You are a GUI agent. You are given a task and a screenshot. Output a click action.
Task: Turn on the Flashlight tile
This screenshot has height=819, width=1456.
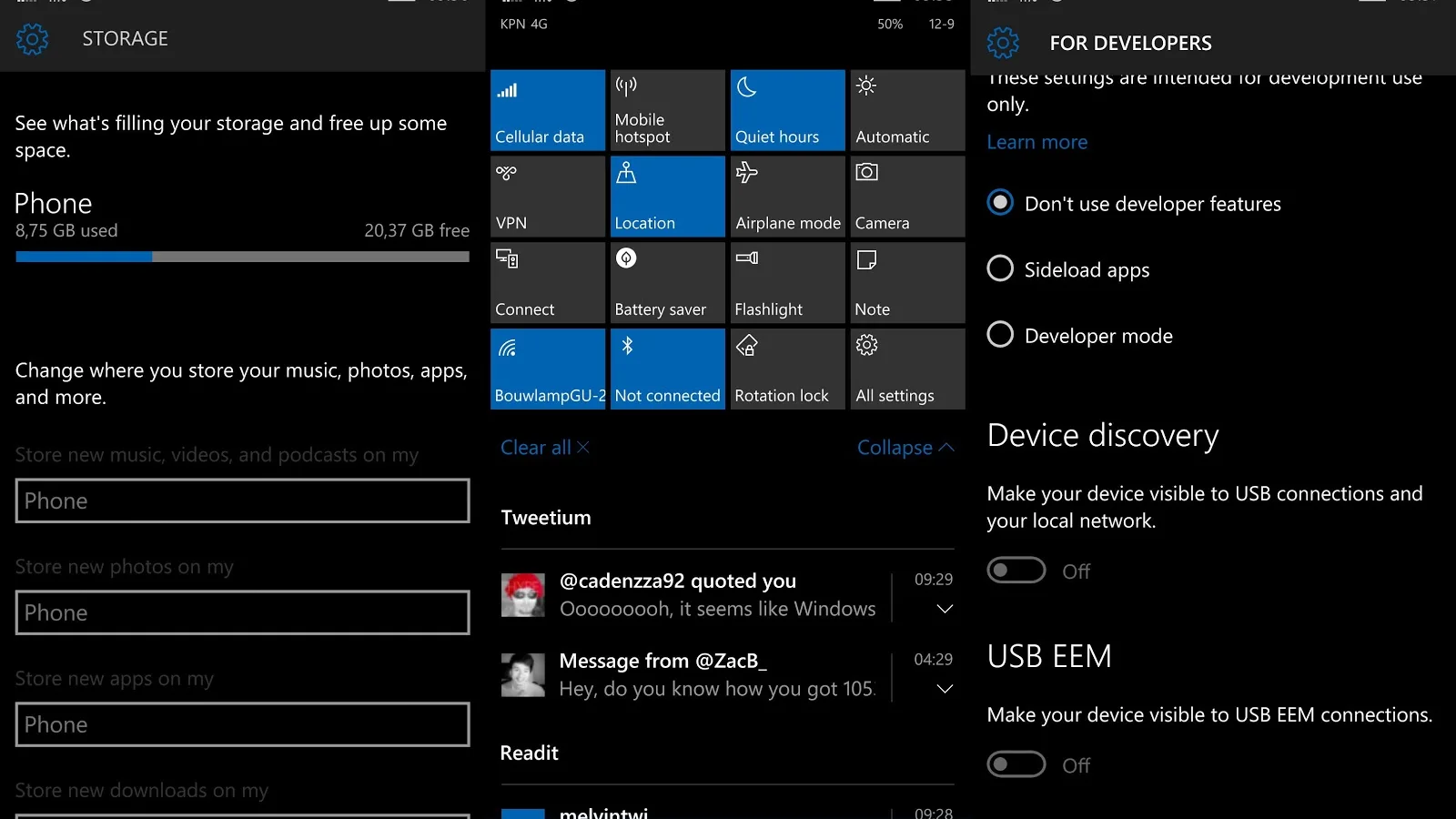click(787, 283)
